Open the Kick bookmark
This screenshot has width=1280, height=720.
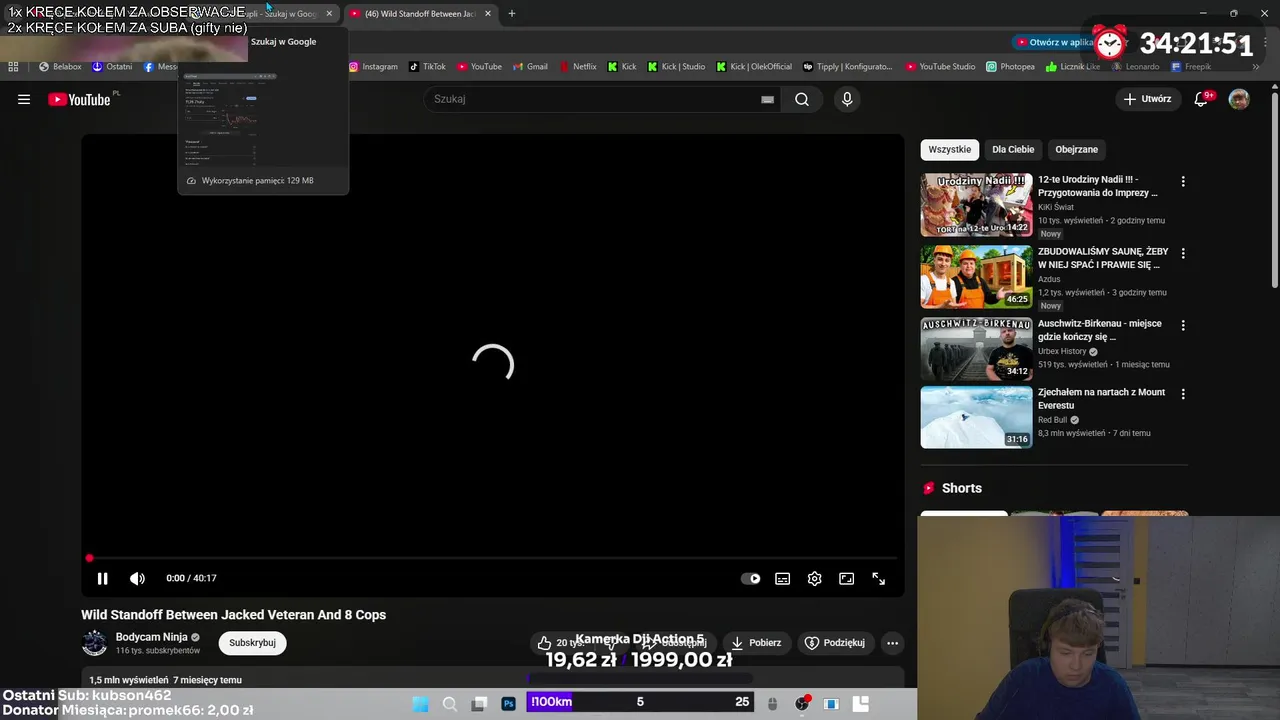click(622, 67)
